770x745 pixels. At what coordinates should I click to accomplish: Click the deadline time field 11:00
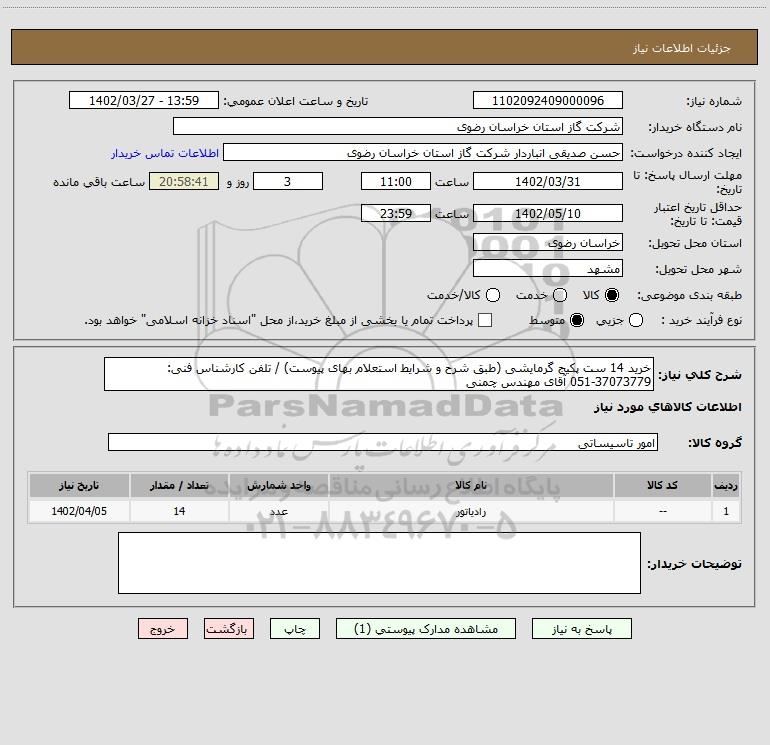396,181
